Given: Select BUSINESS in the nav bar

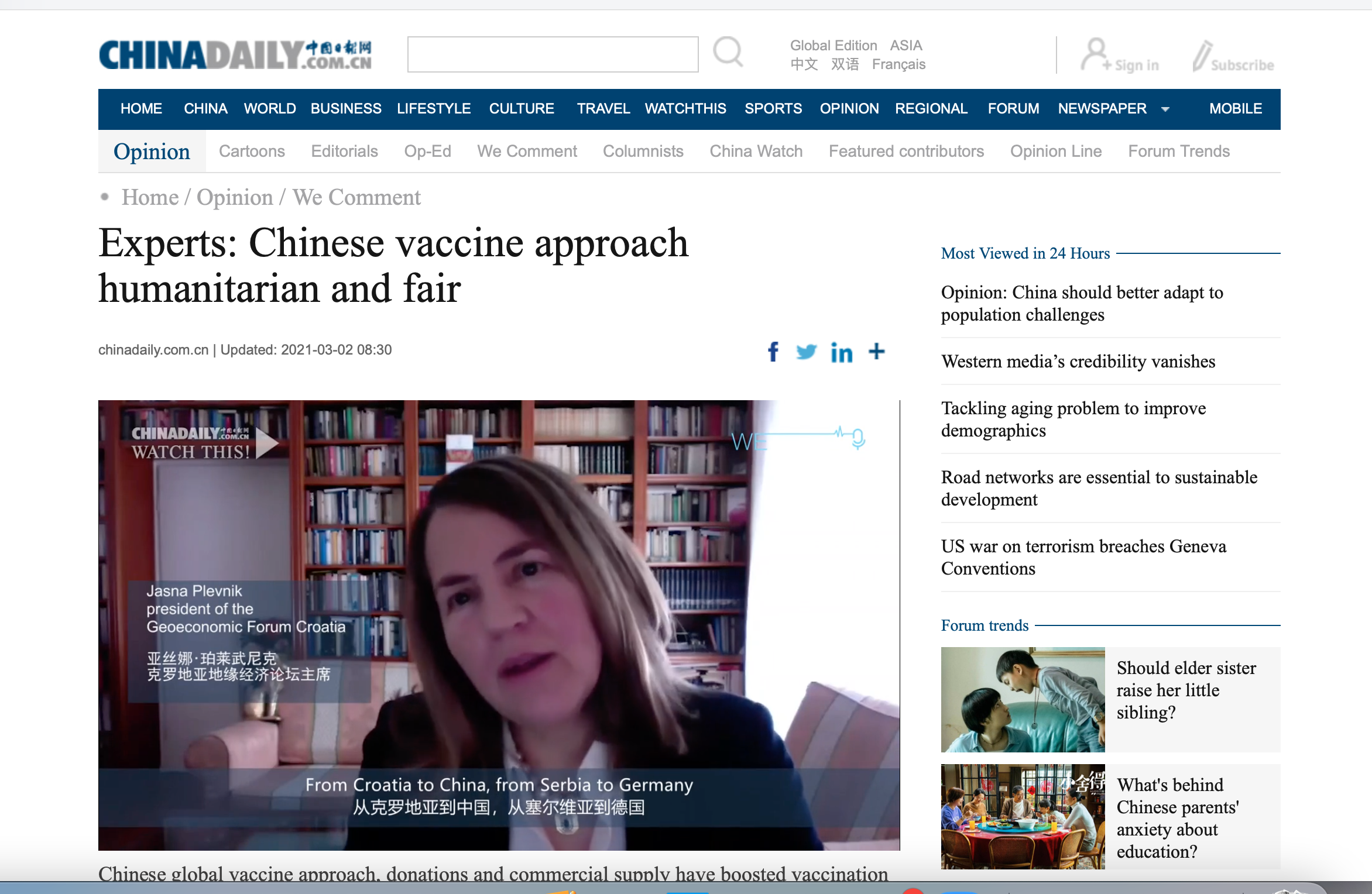Looking at the screenshot, I should click(346, 109).
